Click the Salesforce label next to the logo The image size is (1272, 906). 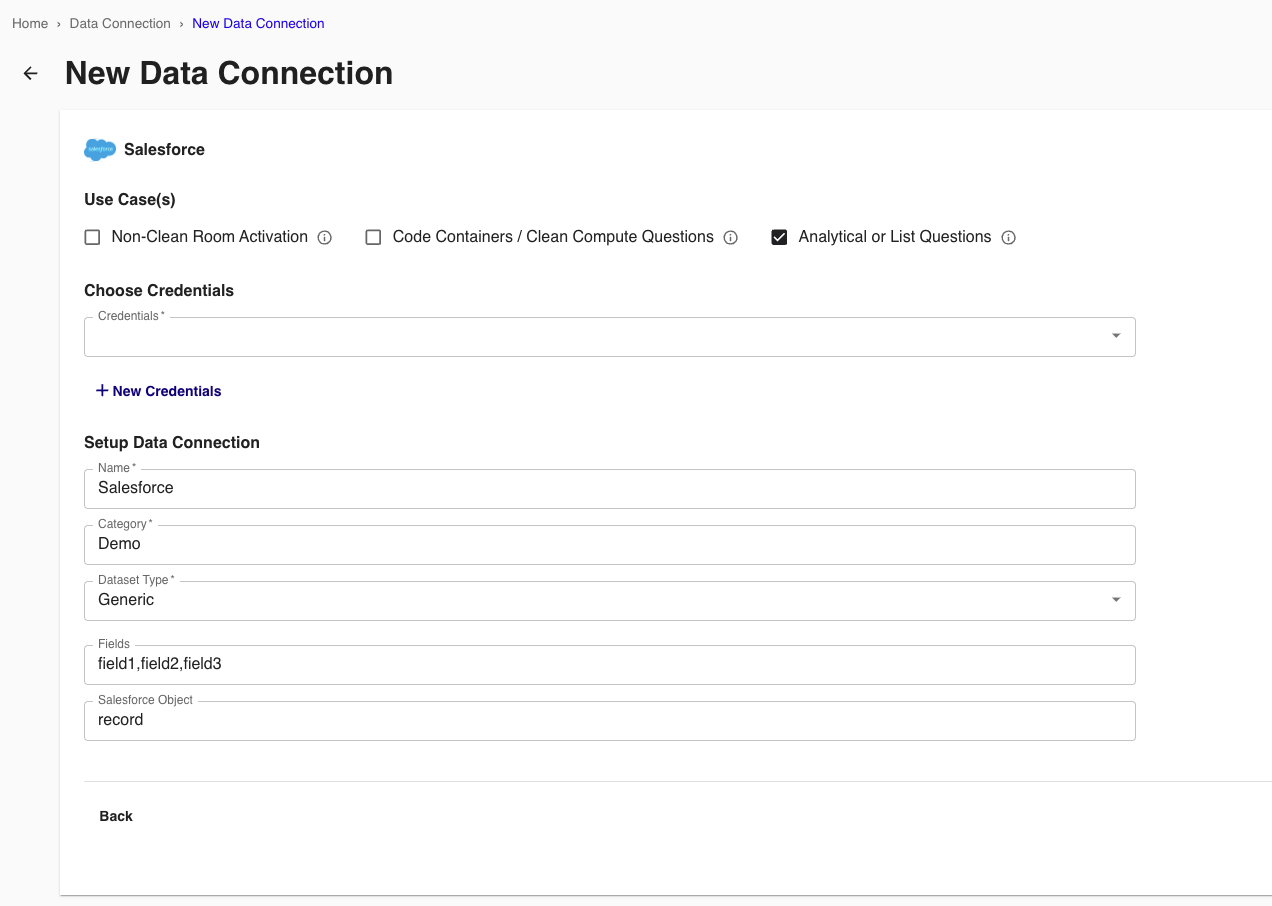(164, 150)
